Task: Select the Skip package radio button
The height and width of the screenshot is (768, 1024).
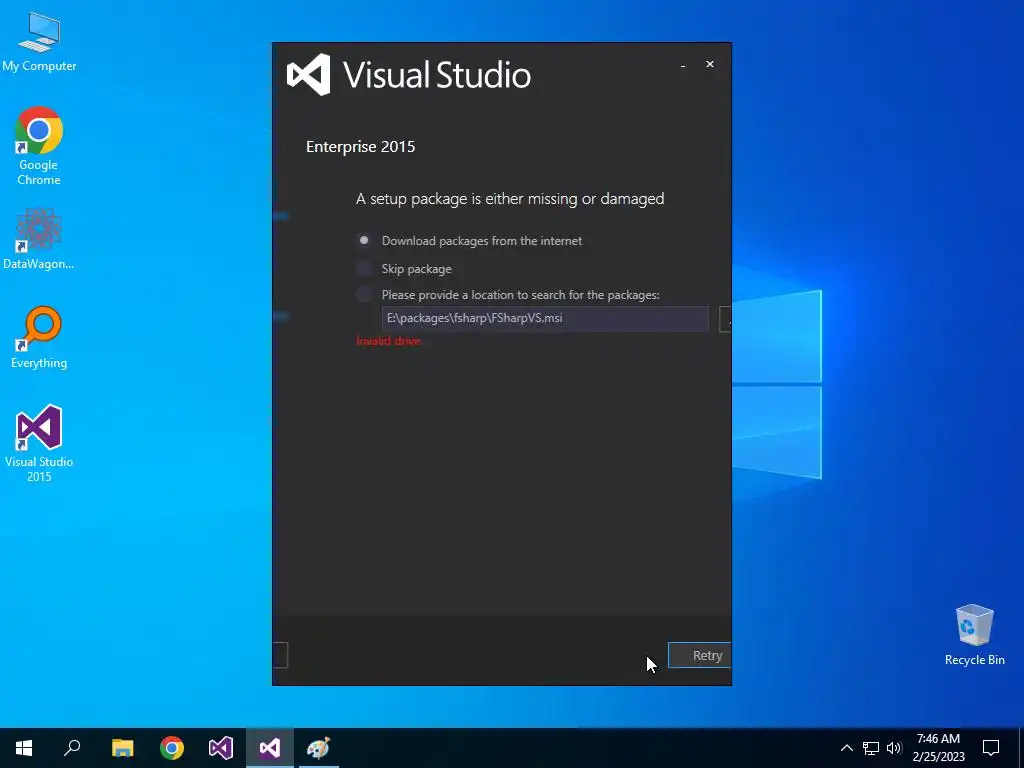Action: coord(364,268)
